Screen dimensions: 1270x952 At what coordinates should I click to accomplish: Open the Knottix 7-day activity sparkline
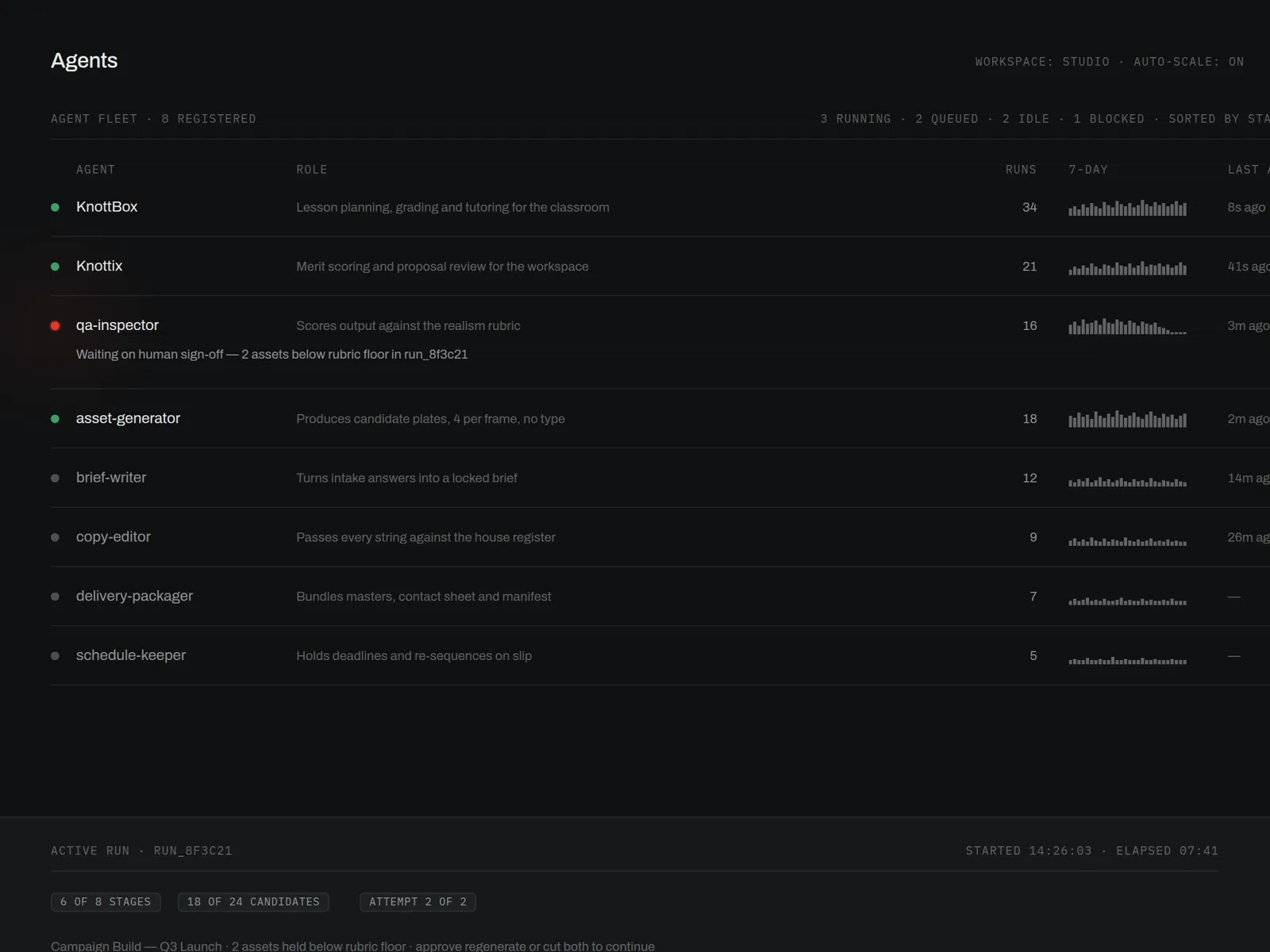[1127, 268]
